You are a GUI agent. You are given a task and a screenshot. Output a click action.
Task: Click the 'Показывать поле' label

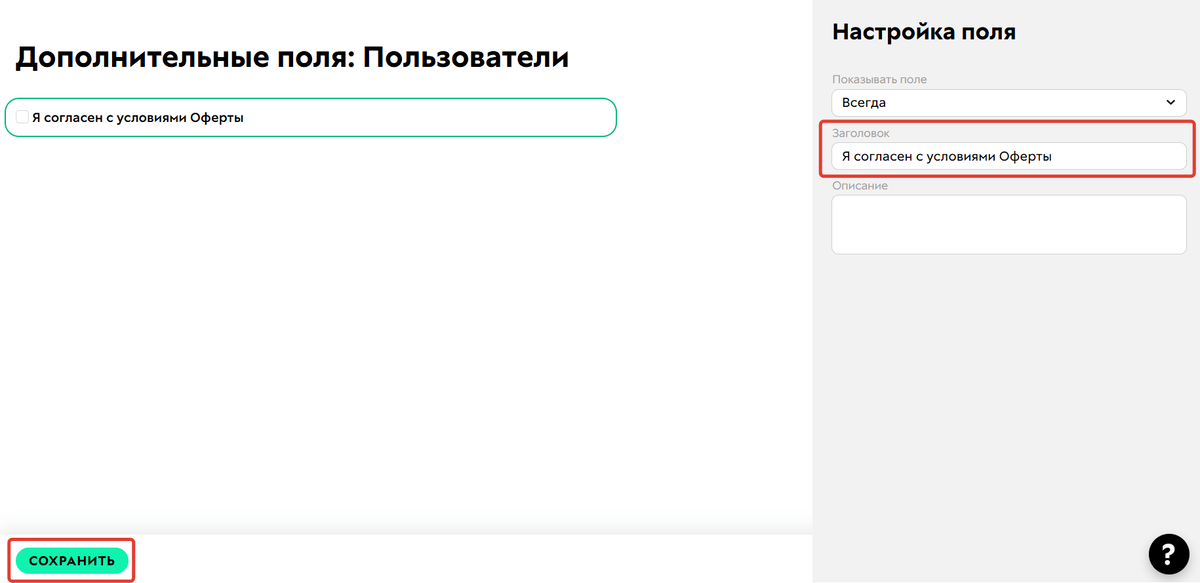pos(879,79)
